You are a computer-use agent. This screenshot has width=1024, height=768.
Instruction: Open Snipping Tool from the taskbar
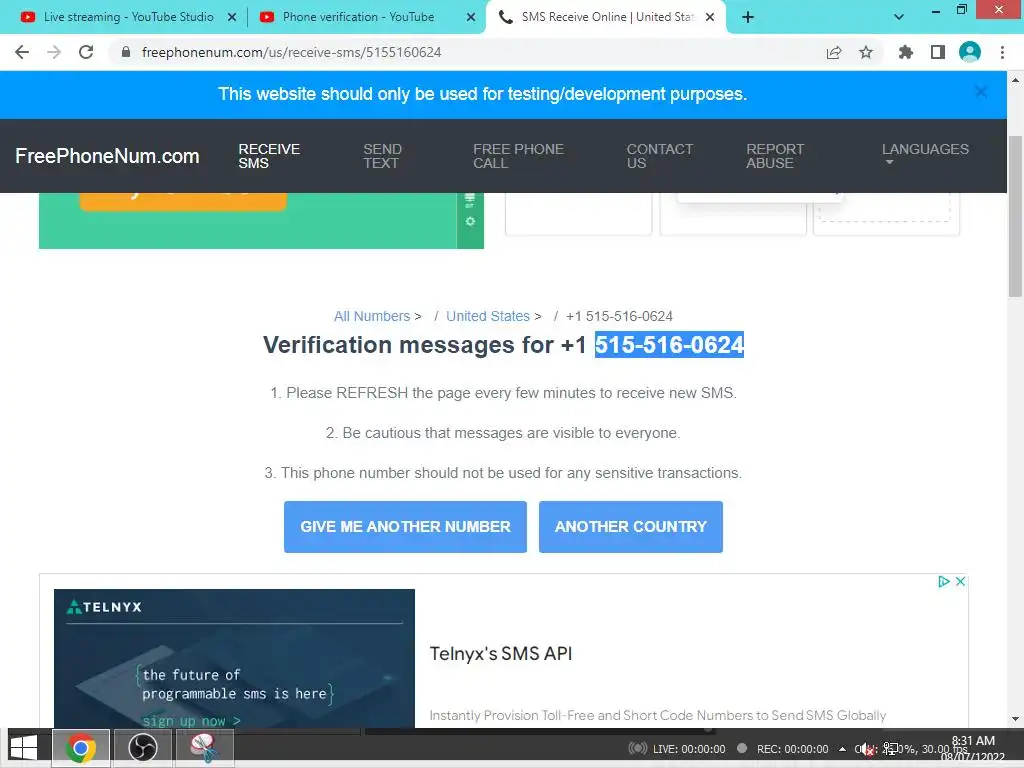204,748
